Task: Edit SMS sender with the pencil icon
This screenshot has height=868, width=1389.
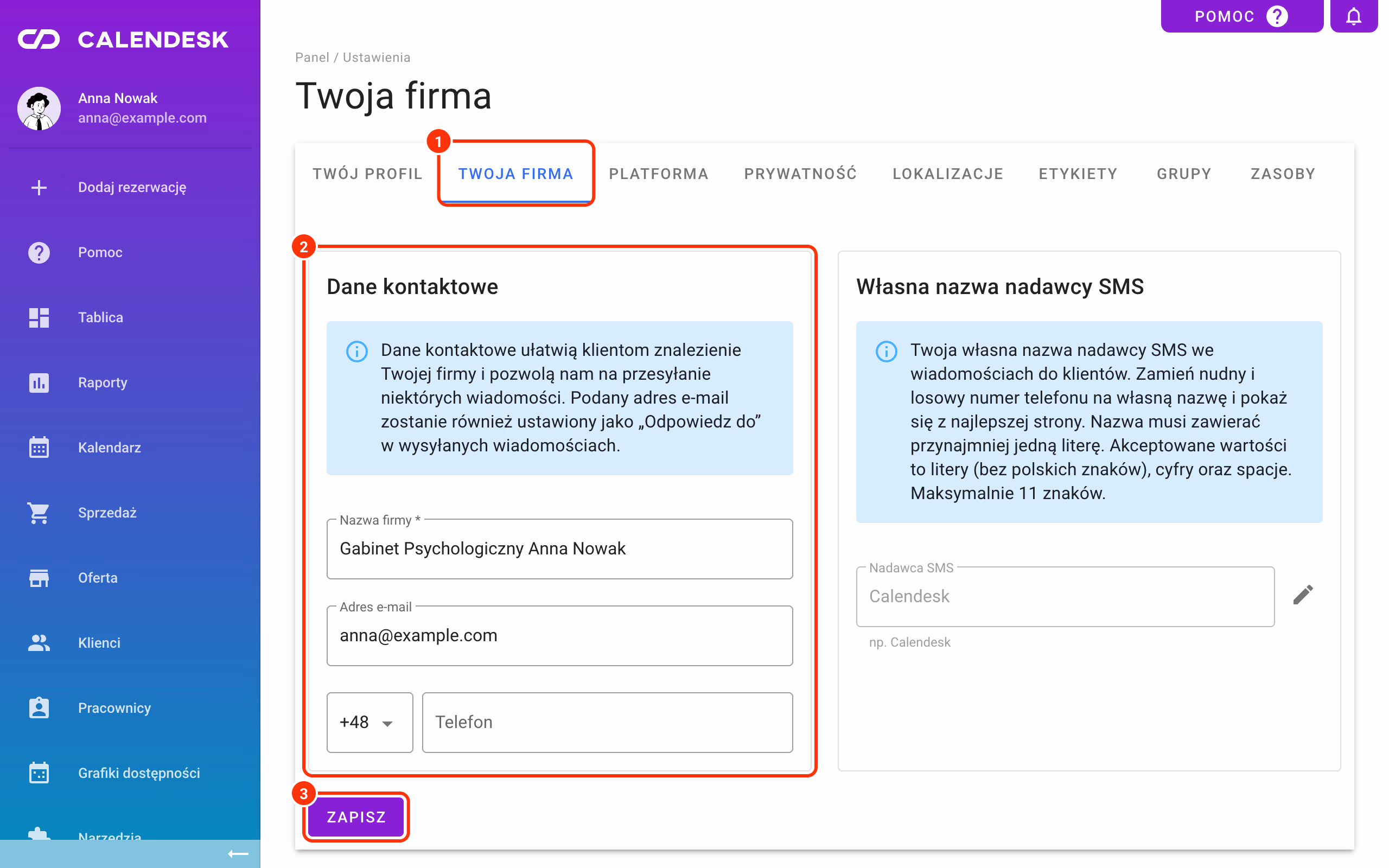Action: click(1303, 595)
